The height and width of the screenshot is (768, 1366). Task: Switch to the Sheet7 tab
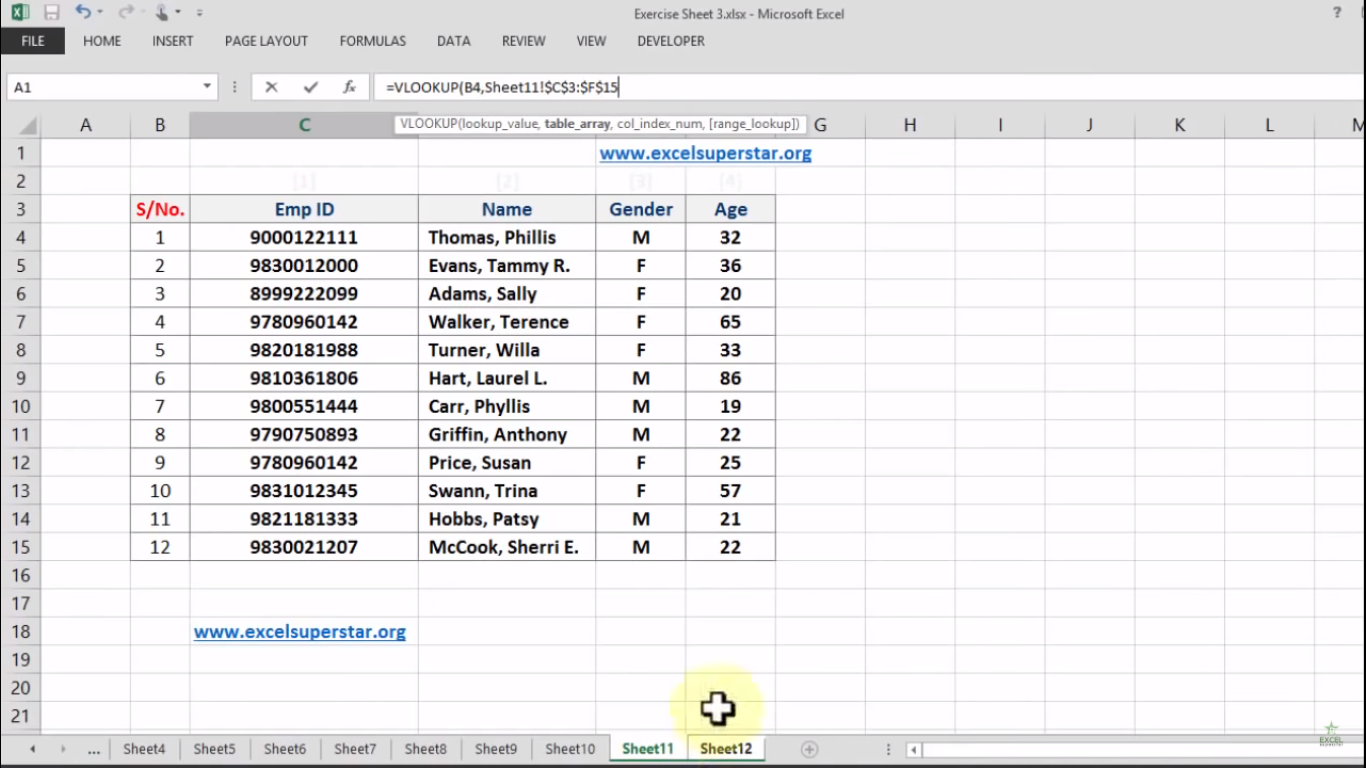tap(355, 749)
